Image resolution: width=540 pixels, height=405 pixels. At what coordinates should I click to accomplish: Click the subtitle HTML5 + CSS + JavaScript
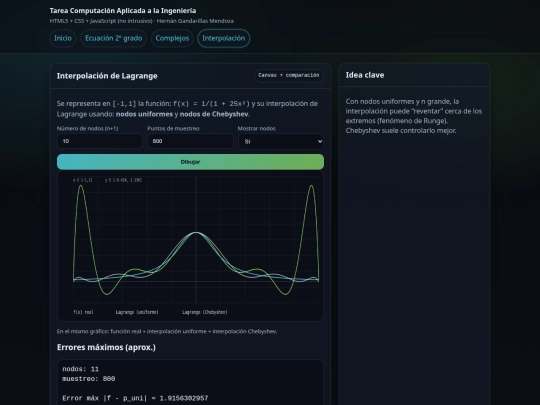click(142, 21)
